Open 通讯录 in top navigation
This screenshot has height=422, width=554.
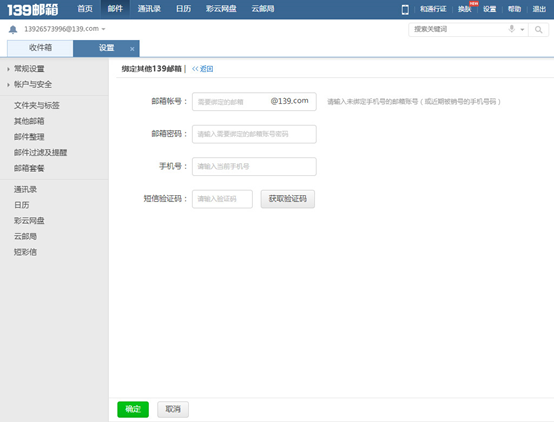[x=149, y=9]
